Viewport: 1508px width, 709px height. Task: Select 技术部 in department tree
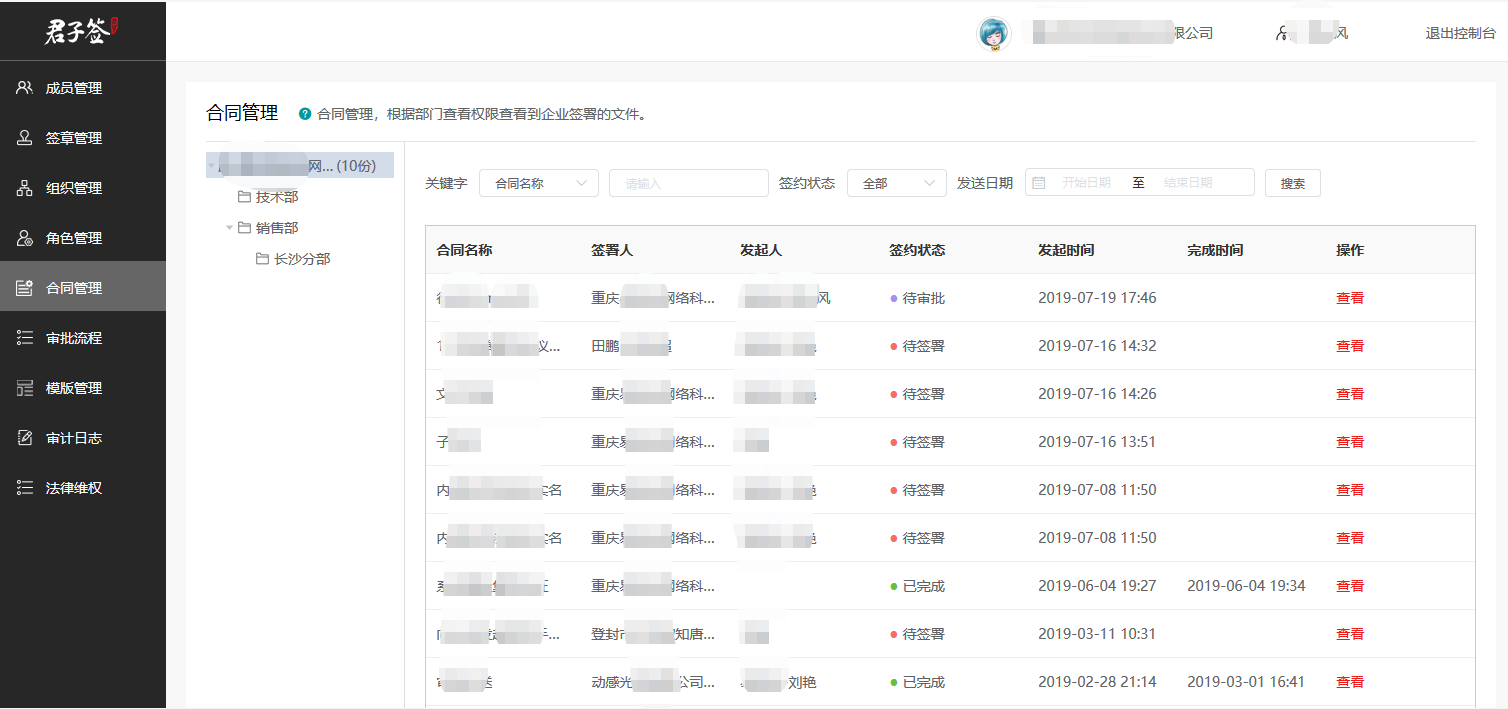tap(277, 197)
